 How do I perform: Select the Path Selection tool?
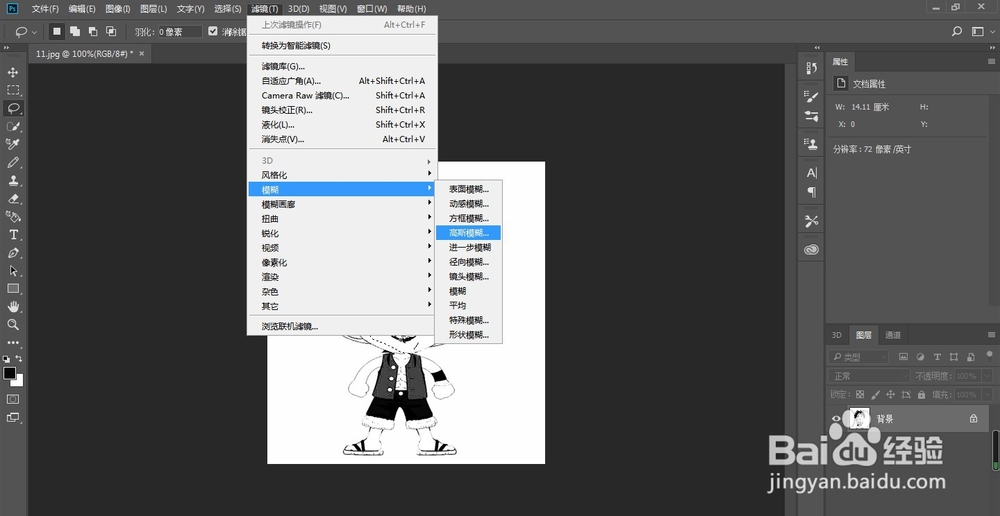pos(13,270)
